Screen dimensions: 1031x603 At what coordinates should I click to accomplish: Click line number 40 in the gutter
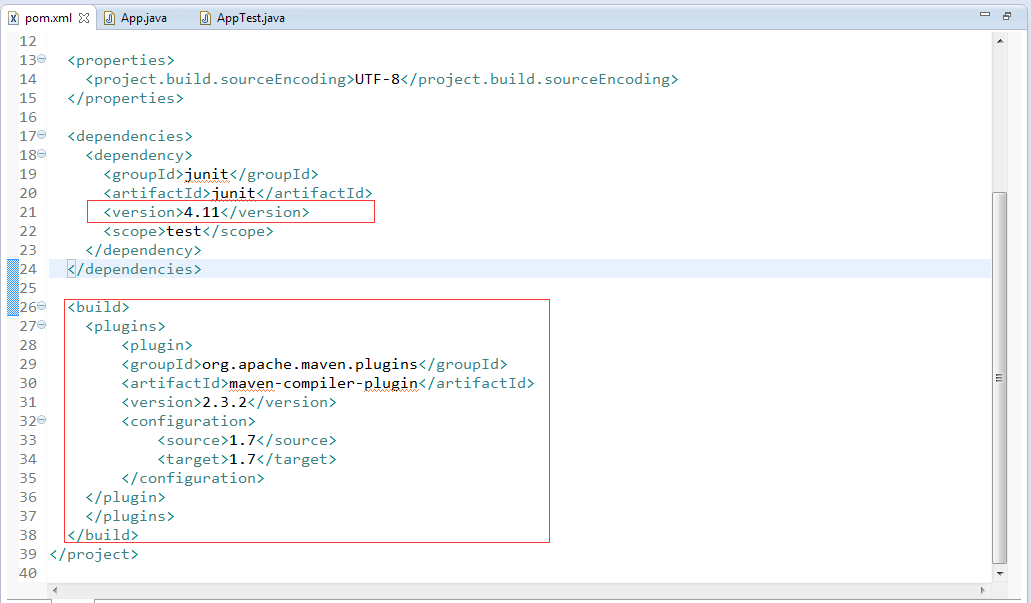point(28,573)
